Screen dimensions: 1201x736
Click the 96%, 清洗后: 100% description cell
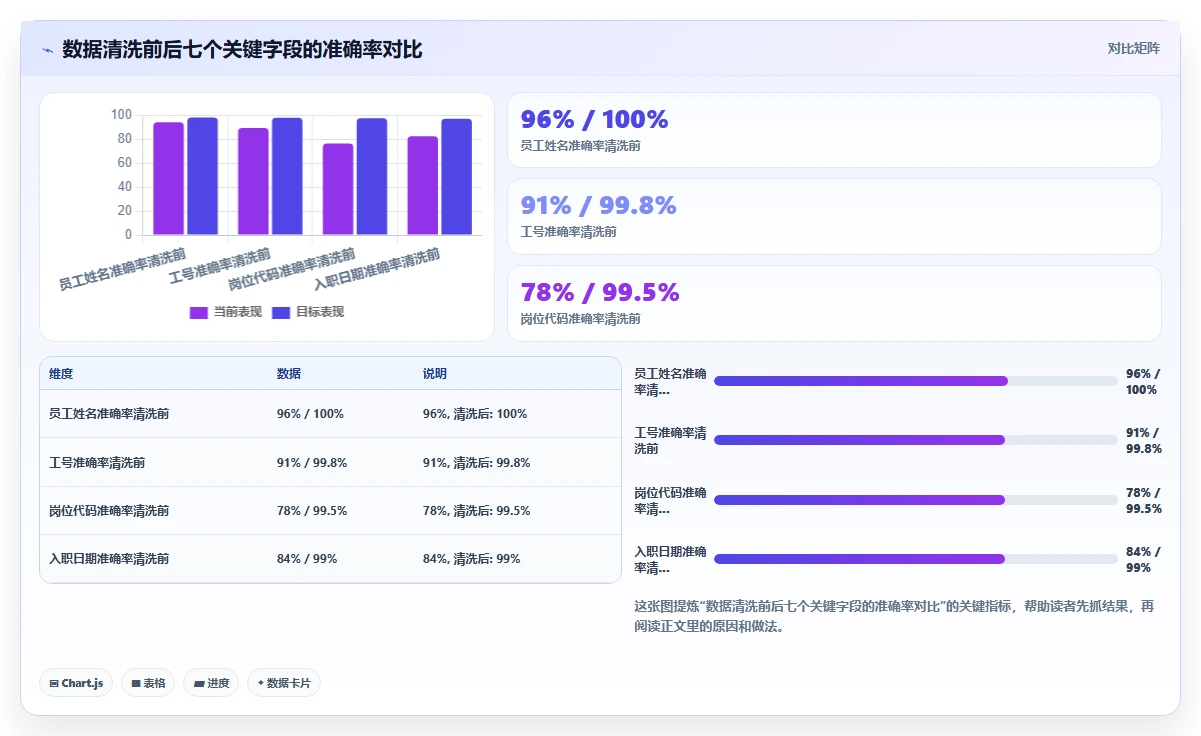(475, 414)
